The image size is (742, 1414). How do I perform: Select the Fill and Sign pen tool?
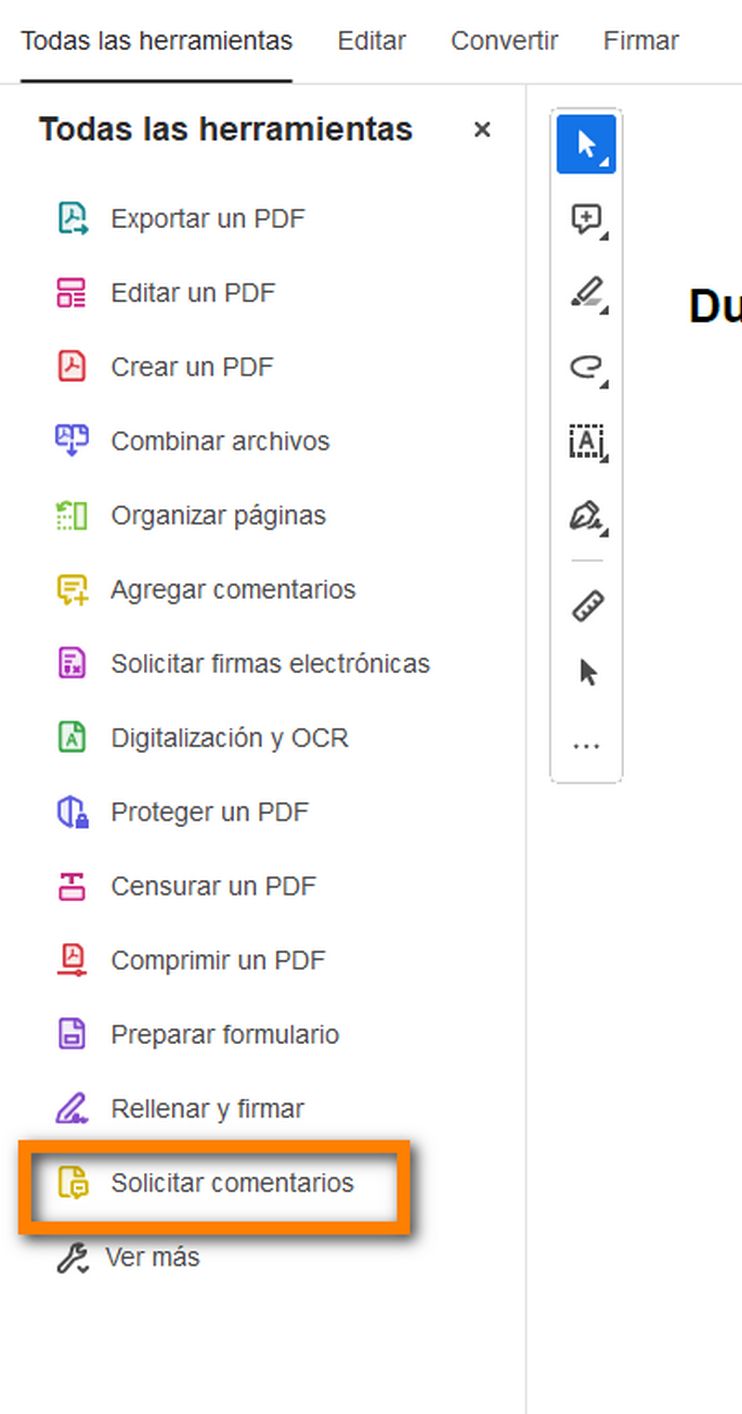coord(585,516)
